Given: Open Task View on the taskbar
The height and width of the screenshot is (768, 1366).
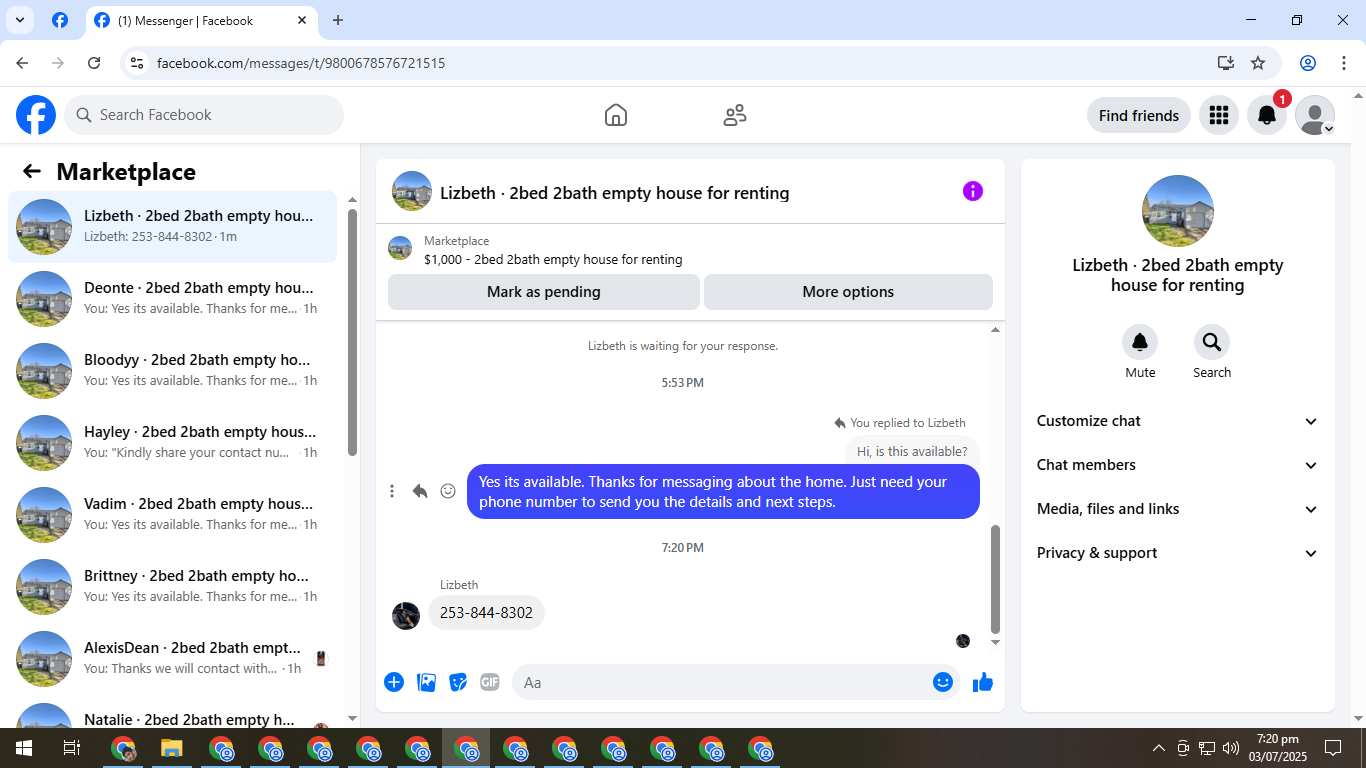Looking at the screenshot, I should point(72,748).
